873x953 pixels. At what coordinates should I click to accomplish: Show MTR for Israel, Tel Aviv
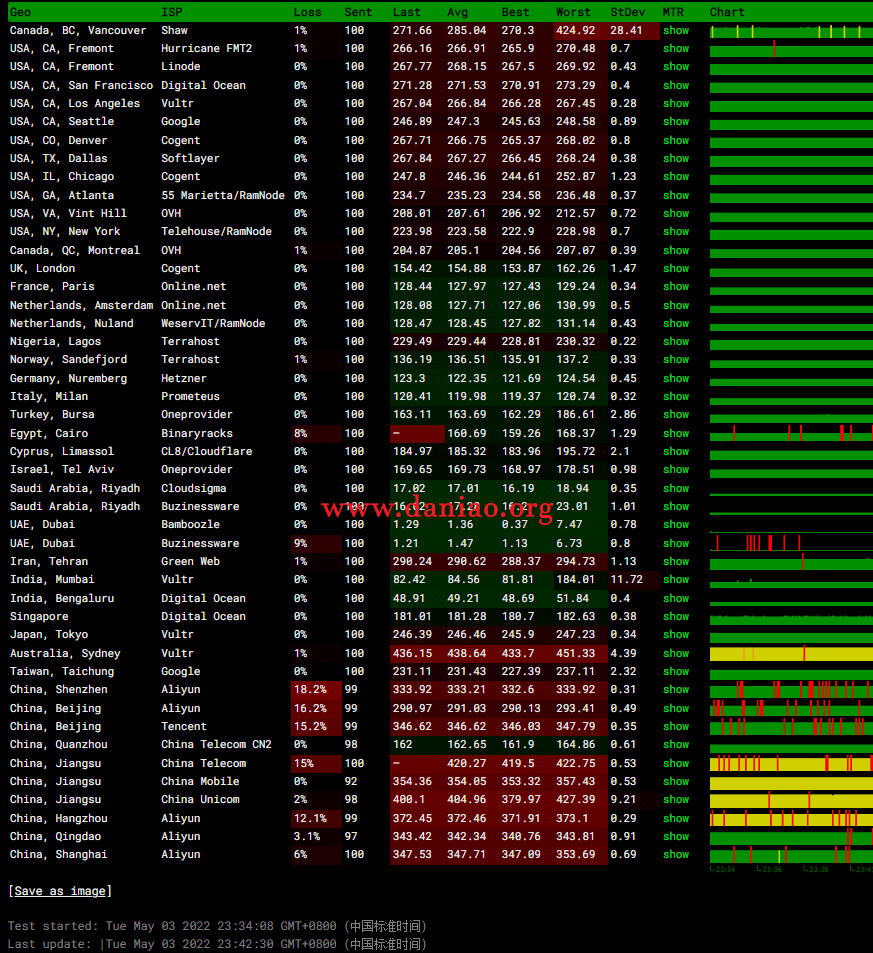(x=676, y=470)
